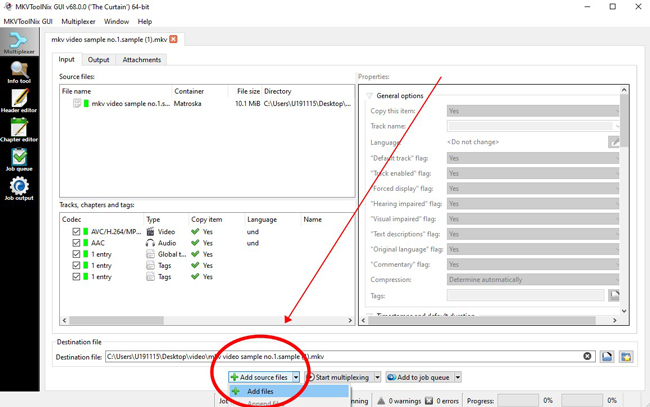Edit the Language property with pencil icon
The image size is (650, 407).
point(614,142)
